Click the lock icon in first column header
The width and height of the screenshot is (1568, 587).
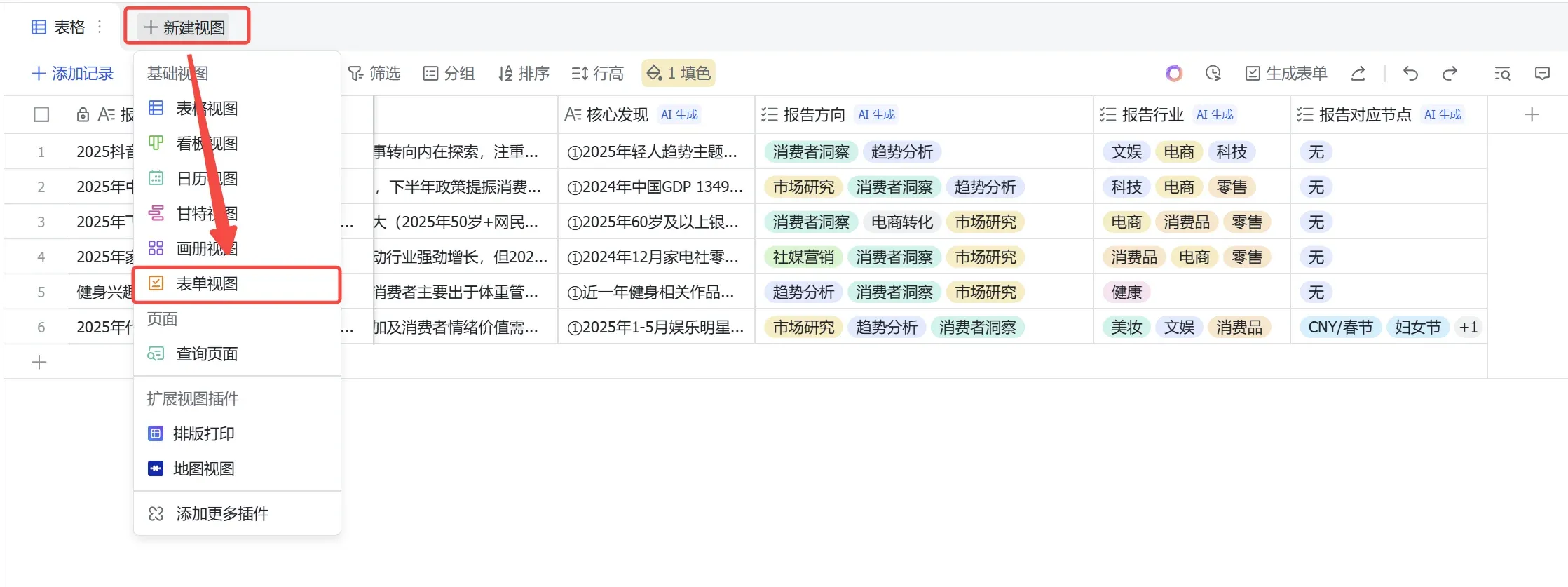83,114
